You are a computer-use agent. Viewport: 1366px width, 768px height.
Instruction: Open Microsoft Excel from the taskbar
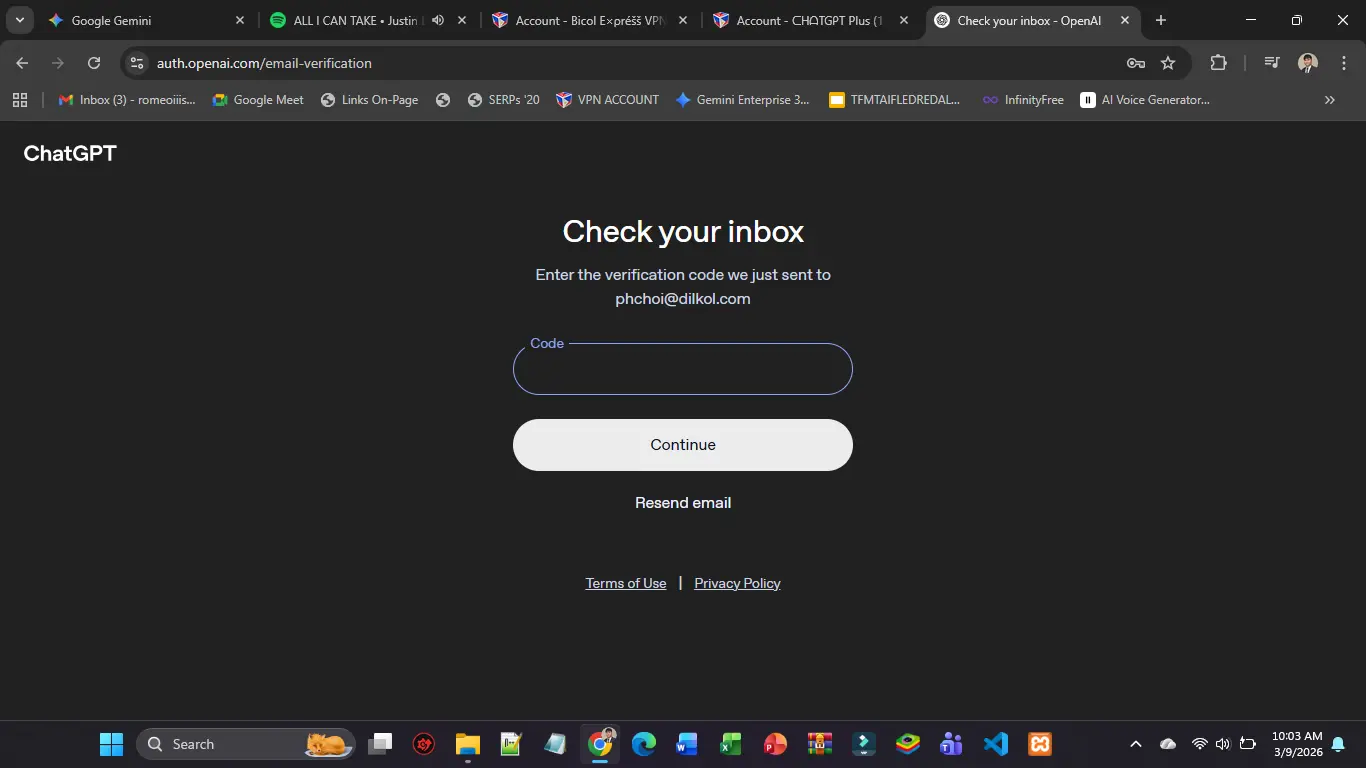pos(731,744)
